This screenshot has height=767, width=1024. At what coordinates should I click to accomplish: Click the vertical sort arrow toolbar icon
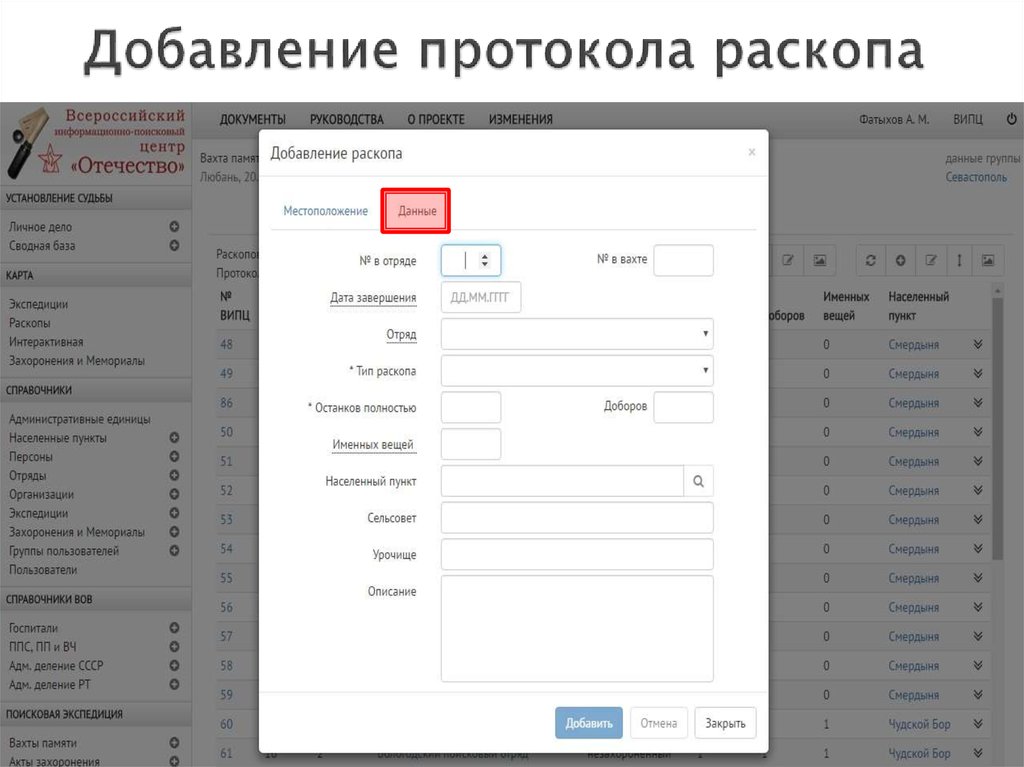click(959, 260)
